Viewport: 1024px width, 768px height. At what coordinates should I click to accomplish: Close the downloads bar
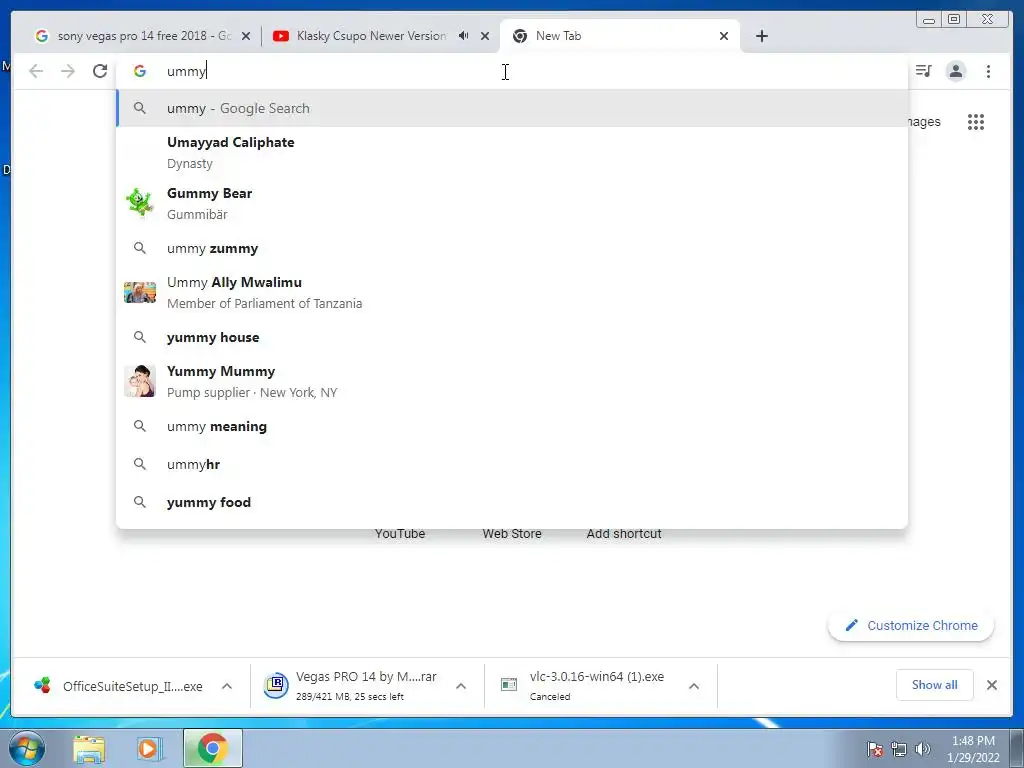(991, 685)
